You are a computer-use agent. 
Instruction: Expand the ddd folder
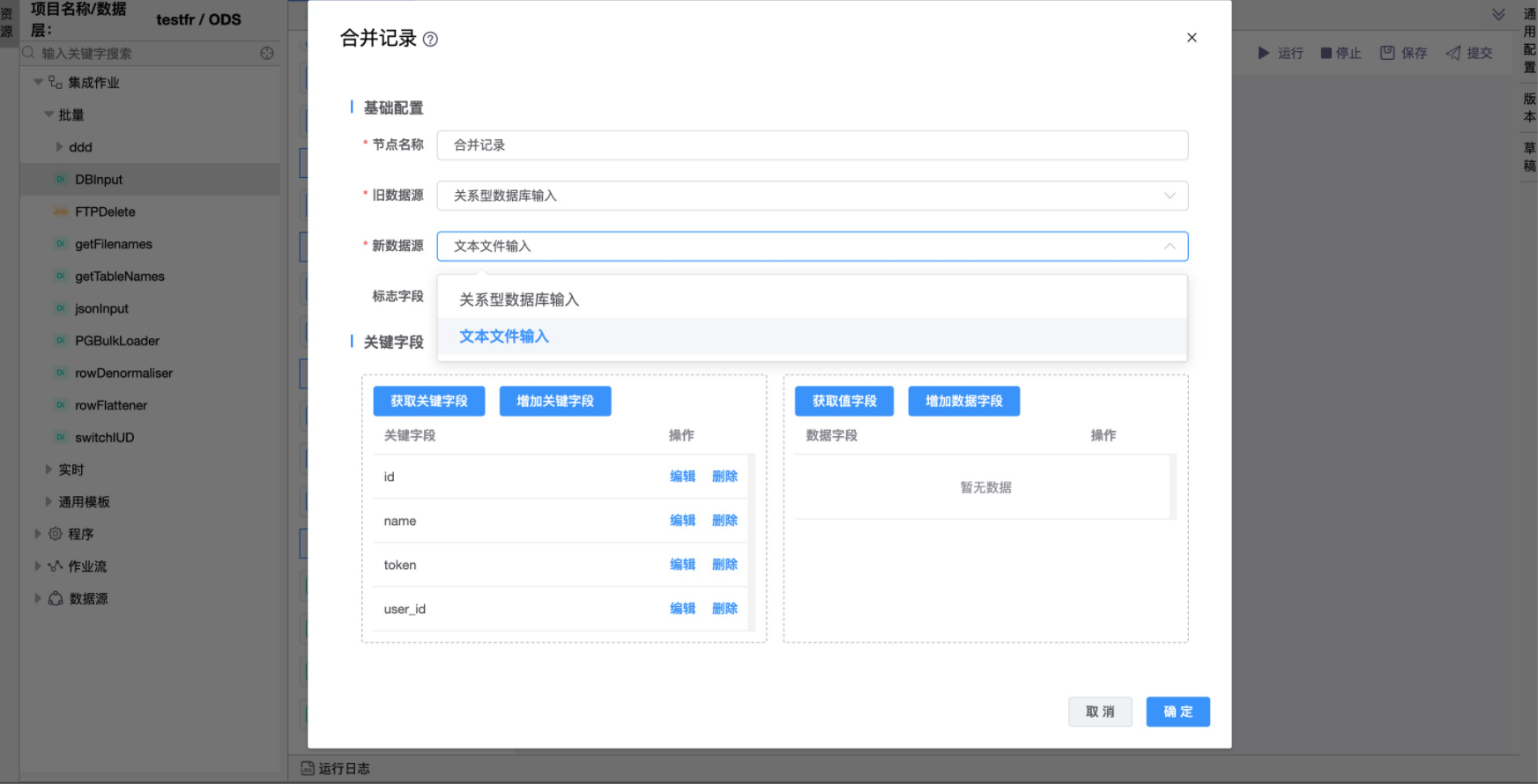coord(60,147)
